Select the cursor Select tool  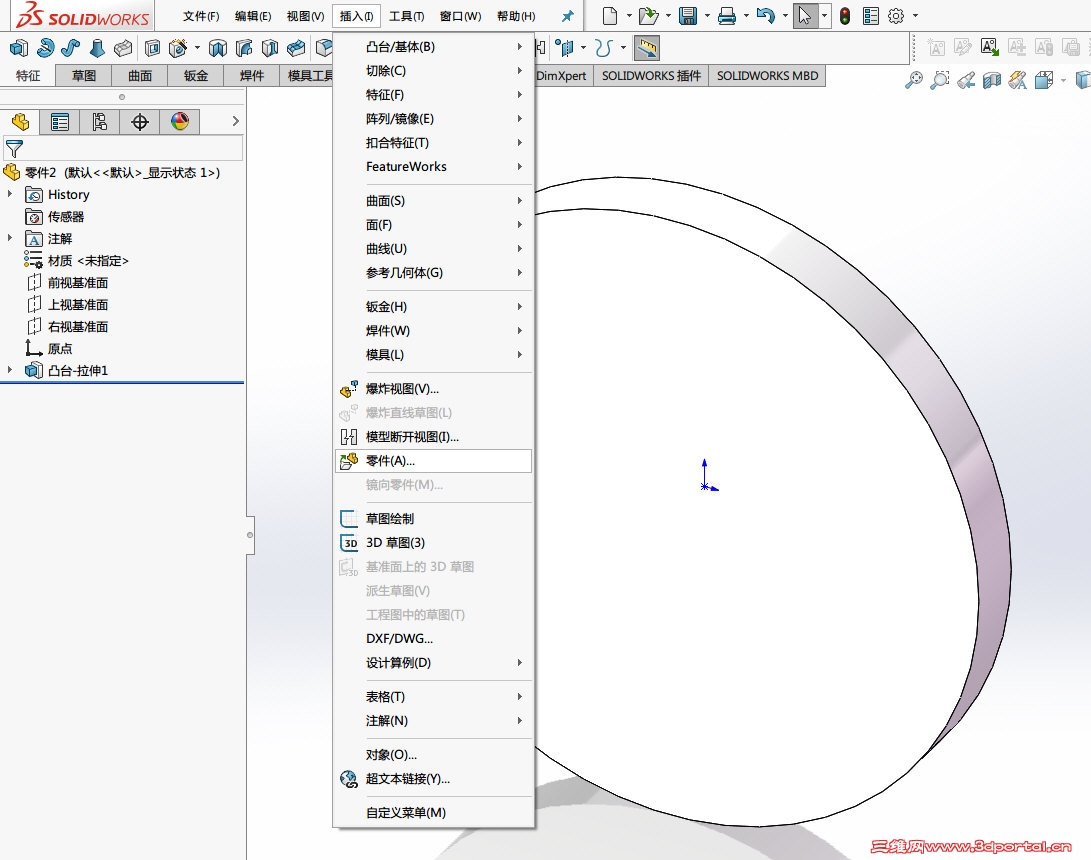click(x=805, y=15)
